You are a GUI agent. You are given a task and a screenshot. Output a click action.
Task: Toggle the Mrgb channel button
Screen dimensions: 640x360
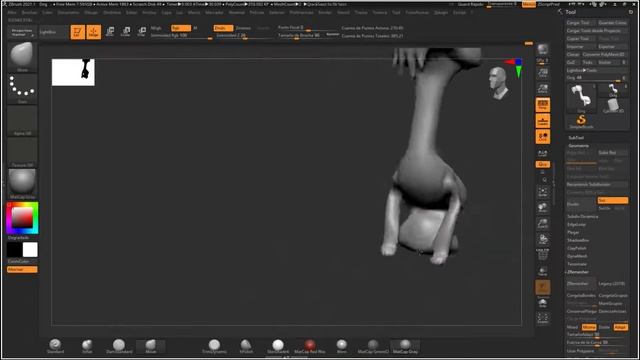click(x=156, y=28)
